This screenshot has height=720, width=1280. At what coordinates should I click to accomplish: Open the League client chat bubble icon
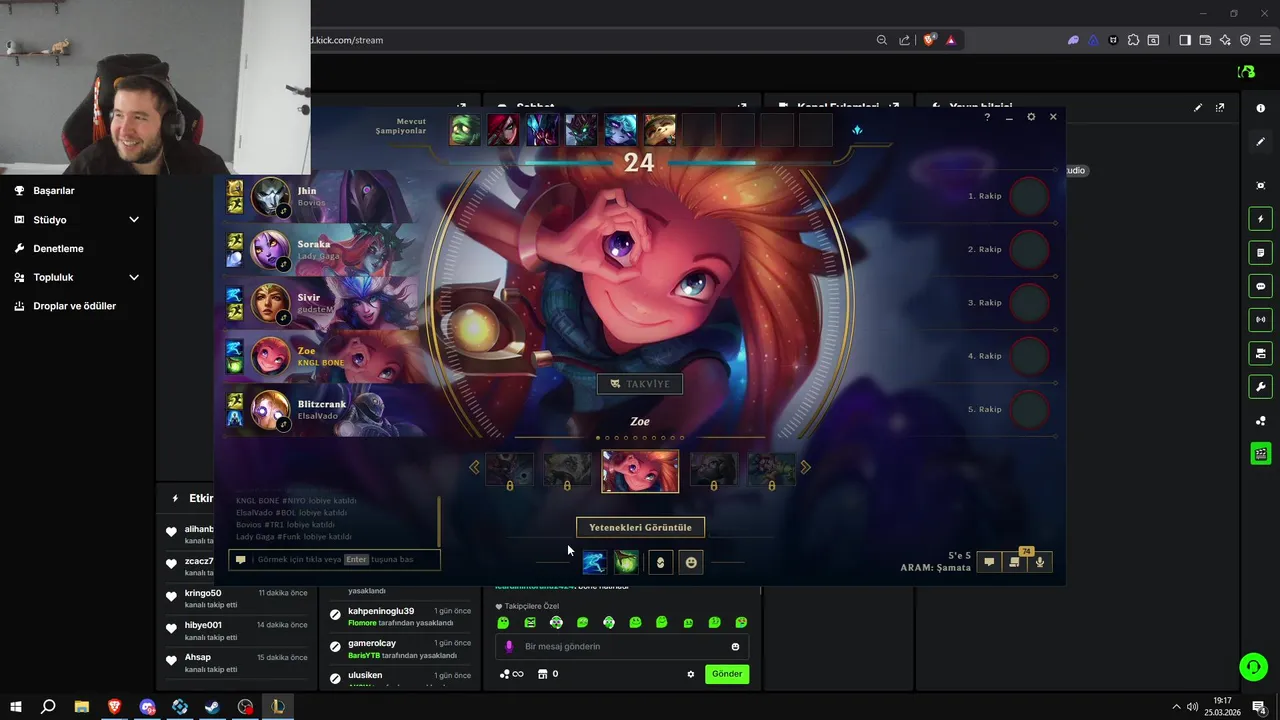[989, 562]
